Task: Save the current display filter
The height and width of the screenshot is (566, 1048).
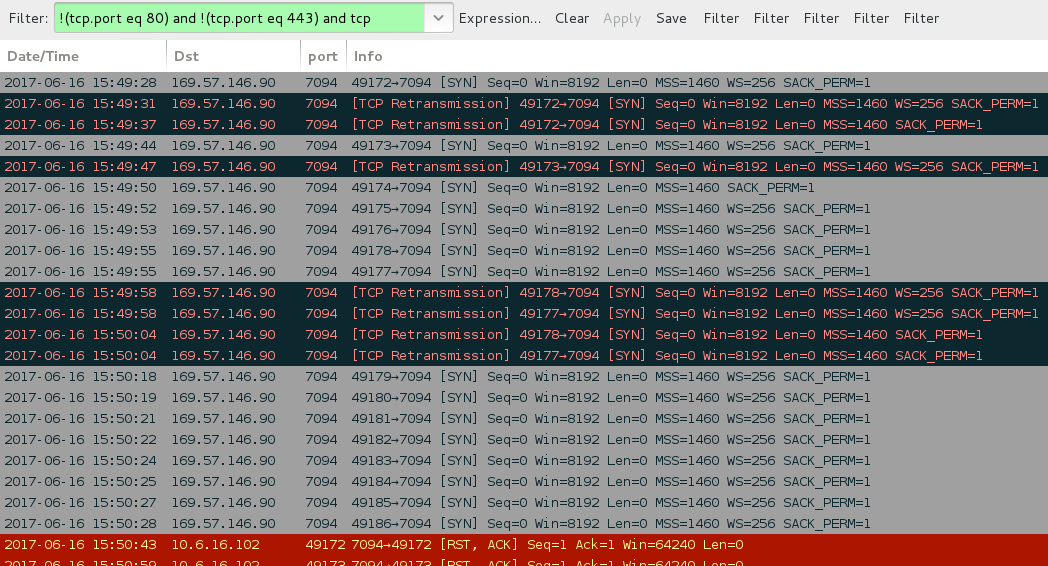Action: pos(671,19)
